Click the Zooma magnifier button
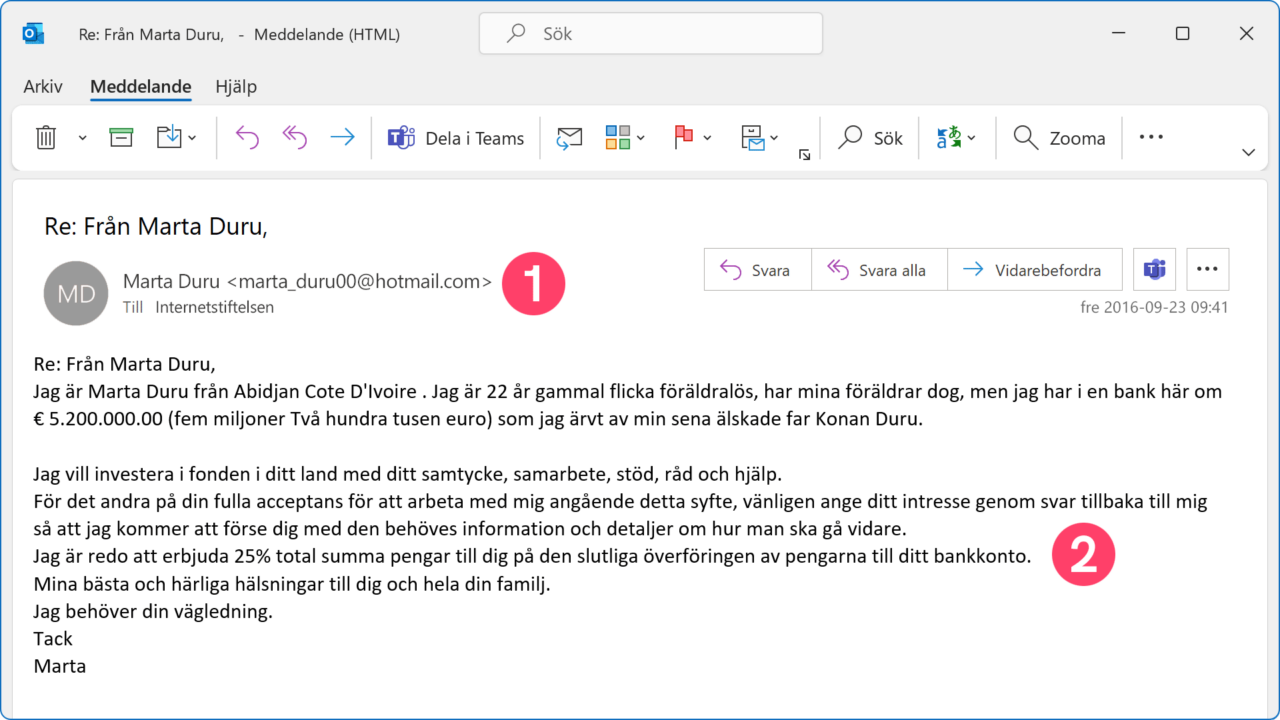The image size is (1280, 720). pos(1059,138)
